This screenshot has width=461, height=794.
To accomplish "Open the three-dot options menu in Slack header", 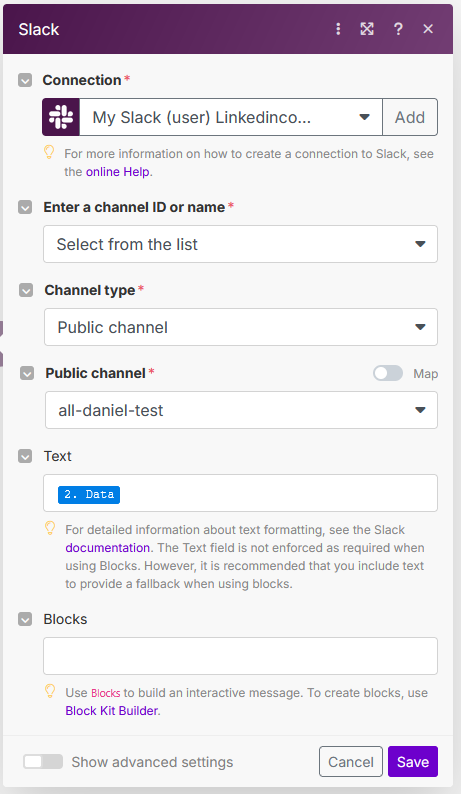I will pos(338,29).
